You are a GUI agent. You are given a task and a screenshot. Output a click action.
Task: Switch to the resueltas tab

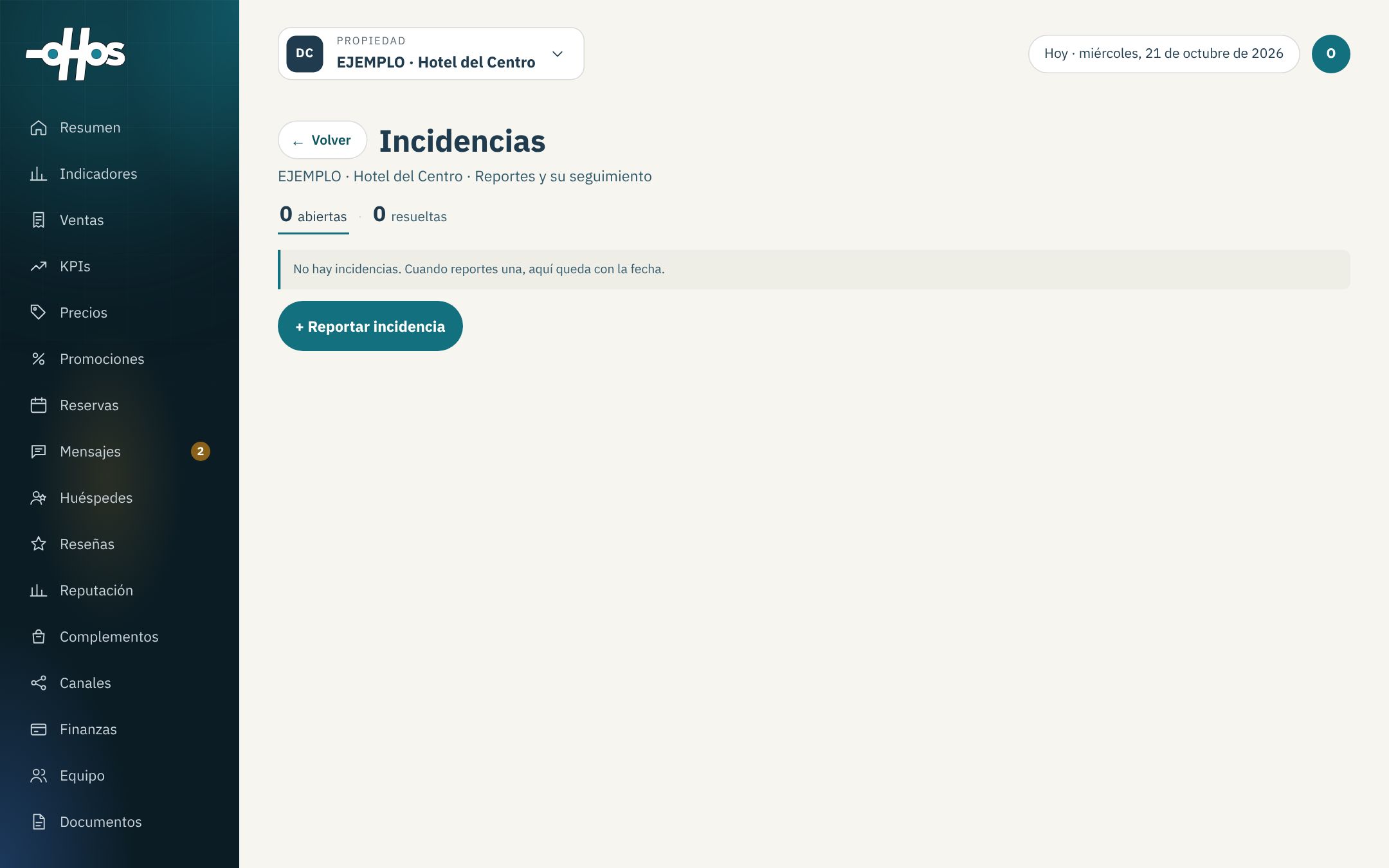coord(410,216)
